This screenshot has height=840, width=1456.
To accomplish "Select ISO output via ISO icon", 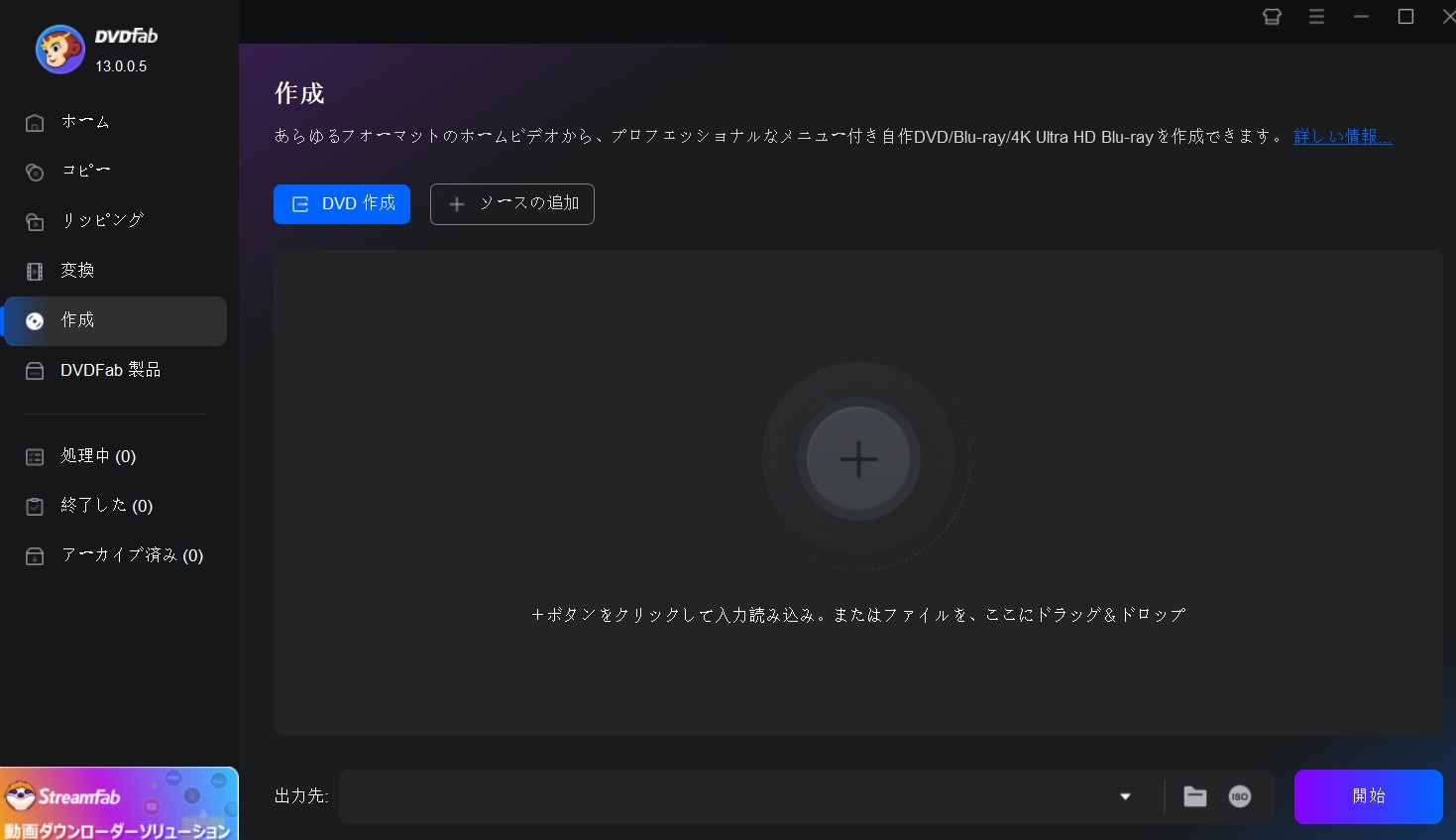I will tap(1240, 796).
